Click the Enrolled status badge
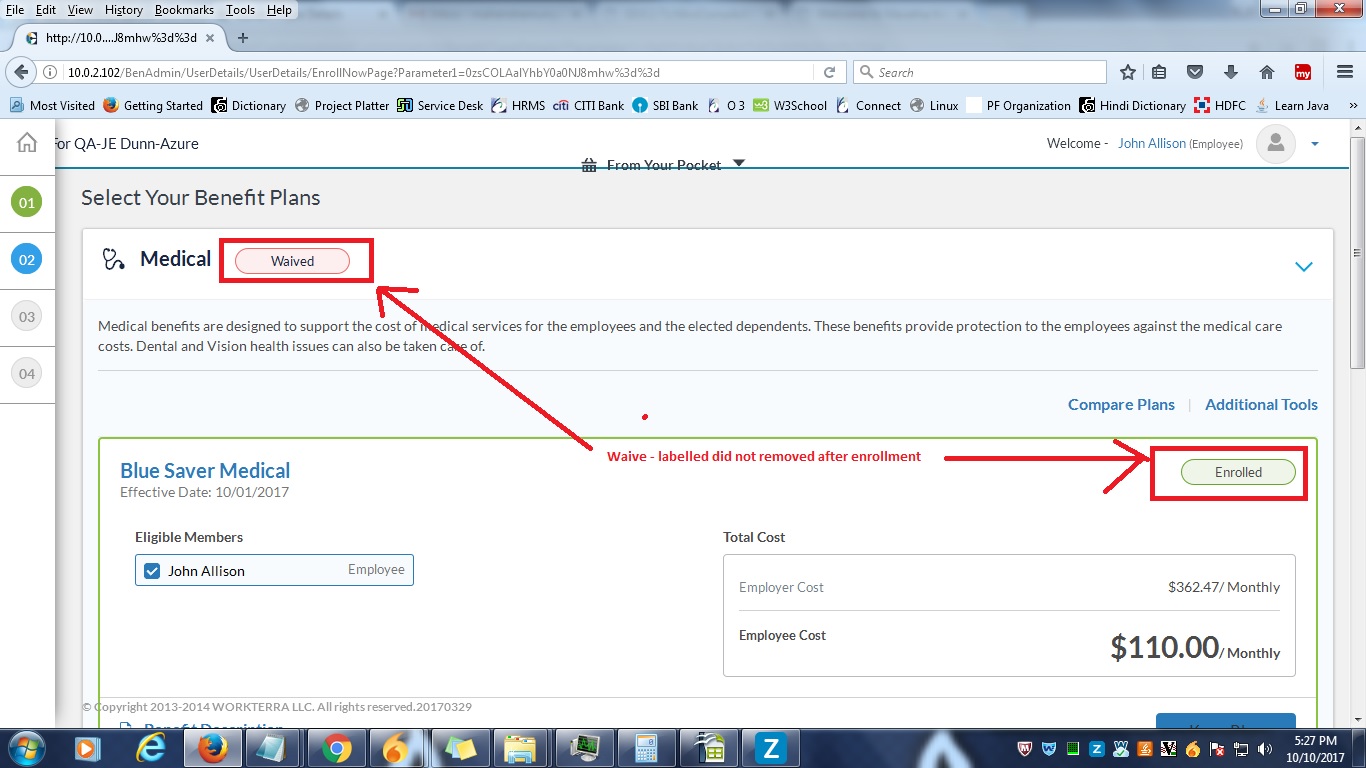This screenshot has width=1366, height=768. coord(1238,472)
